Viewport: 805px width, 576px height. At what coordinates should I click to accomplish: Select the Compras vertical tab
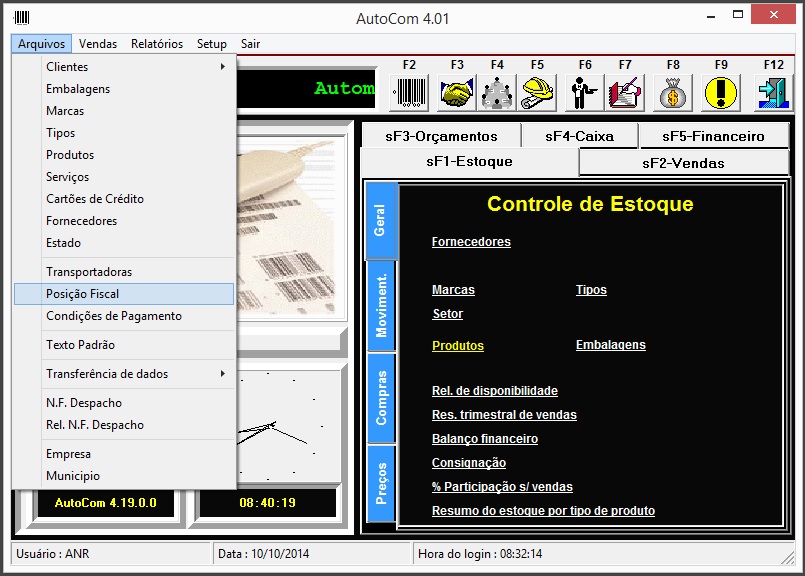click(381, 398)
